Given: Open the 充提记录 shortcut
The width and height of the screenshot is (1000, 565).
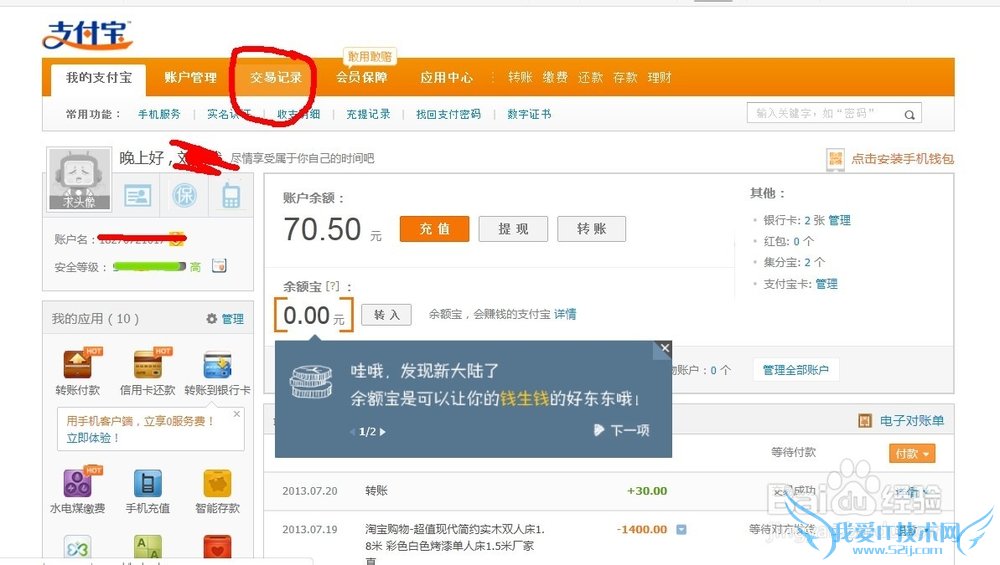Looking at the screenshot, I should point(368,114).
